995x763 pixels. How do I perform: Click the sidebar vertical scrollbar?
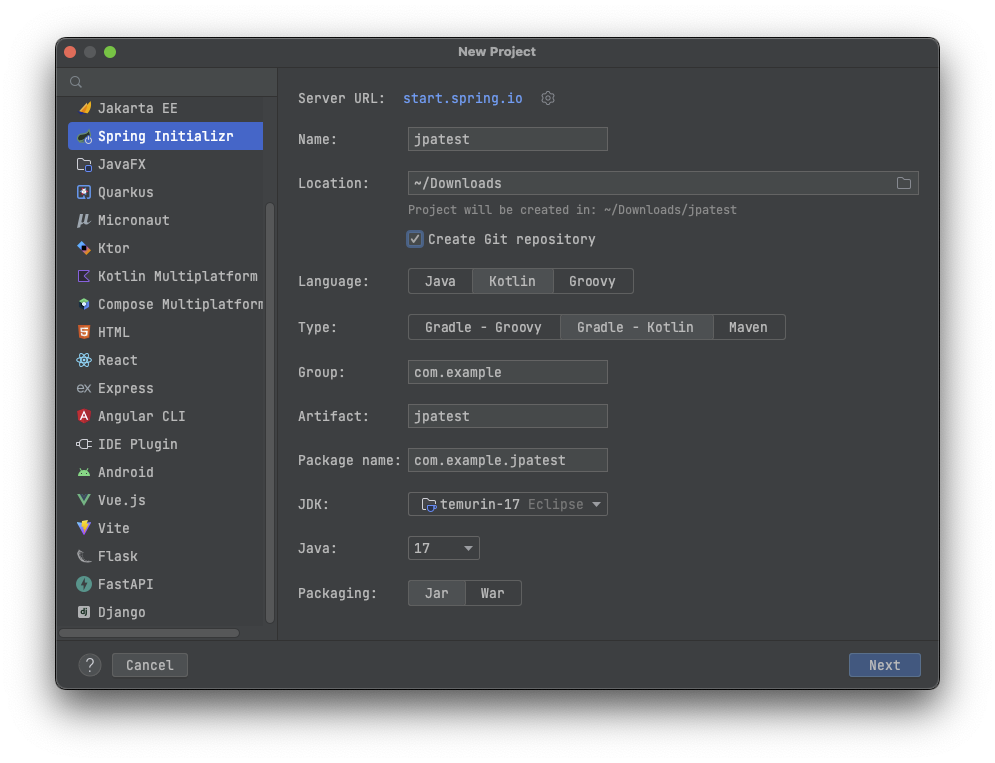pyautogui.click(x=270, y=413)
